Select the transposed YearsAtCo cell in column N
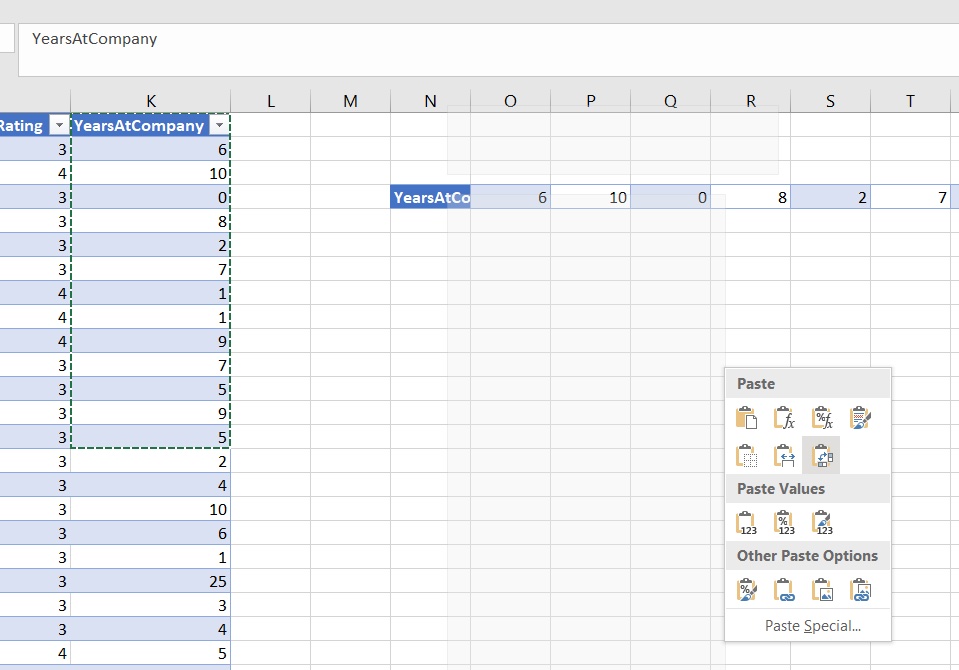Image resolution: width=959 pixels, height=670 pixels. (431, 197)
